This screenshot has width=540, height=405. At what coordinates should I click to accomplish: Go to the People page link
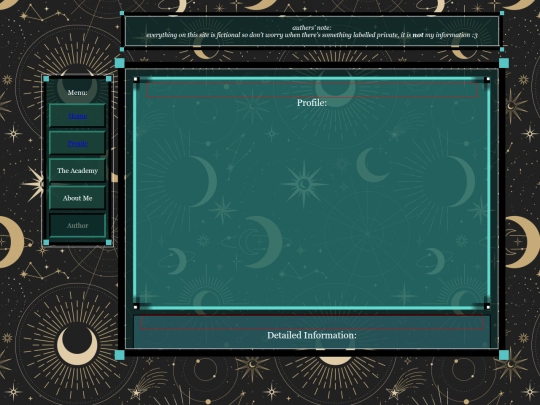[77, 143]
